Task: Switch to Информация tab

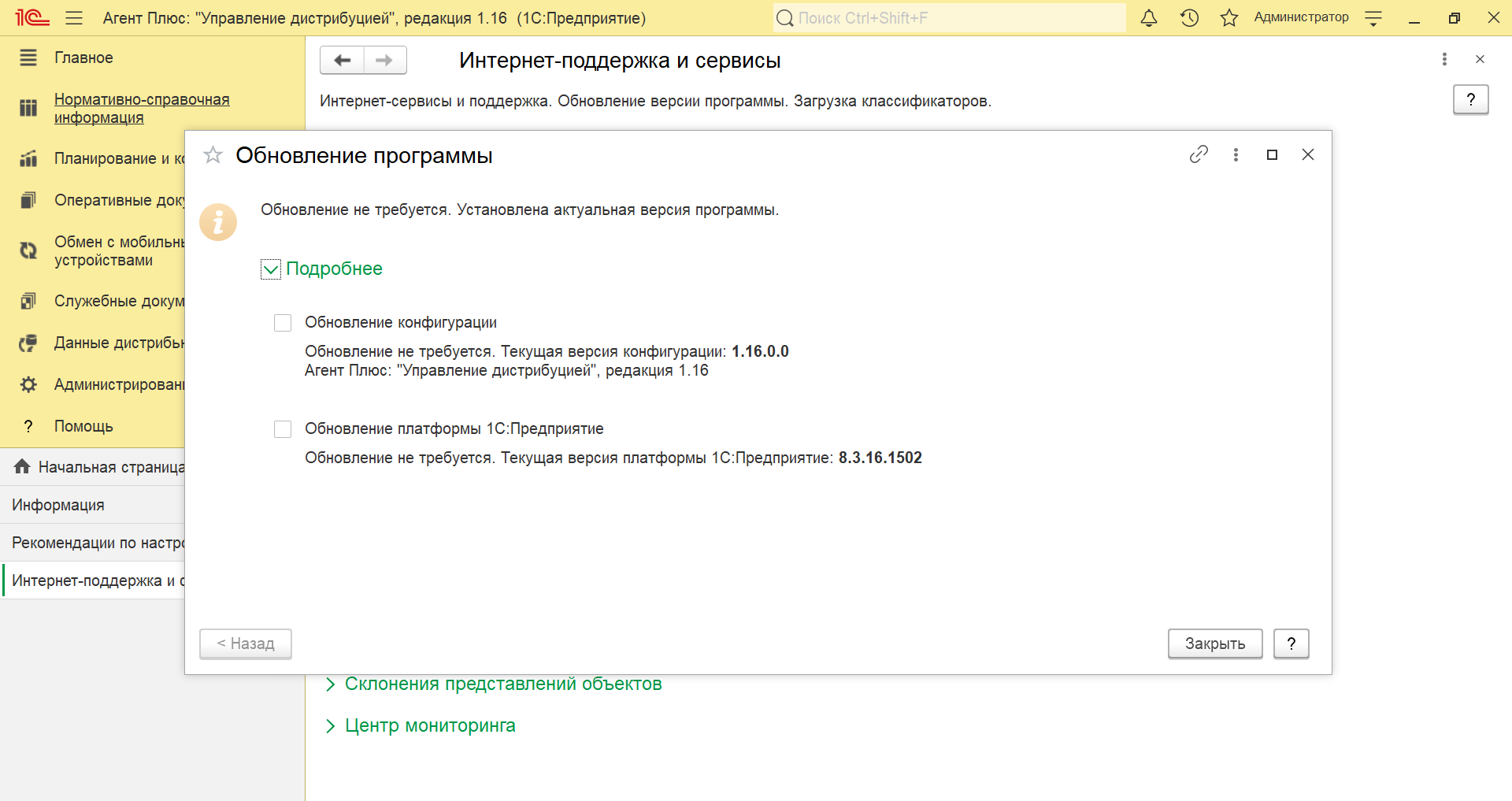Action: click(93, 505)
